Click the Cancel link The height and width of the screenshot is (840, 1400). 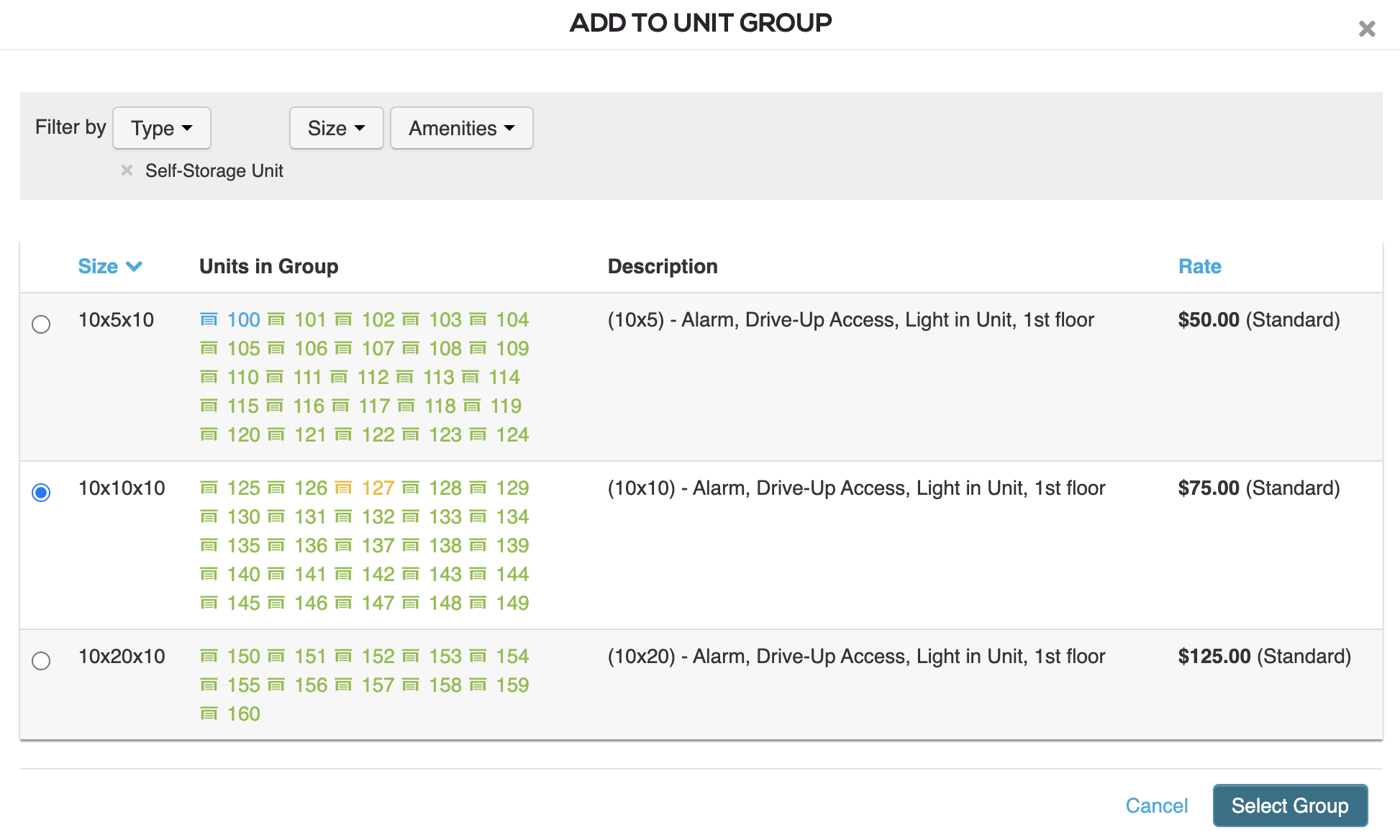coord(1155,805)
